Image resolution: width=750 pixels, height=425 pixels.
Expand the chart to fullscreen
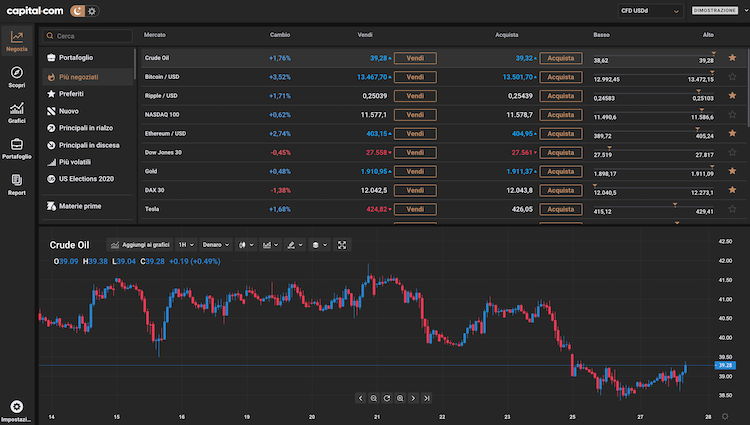pos(342,245)
